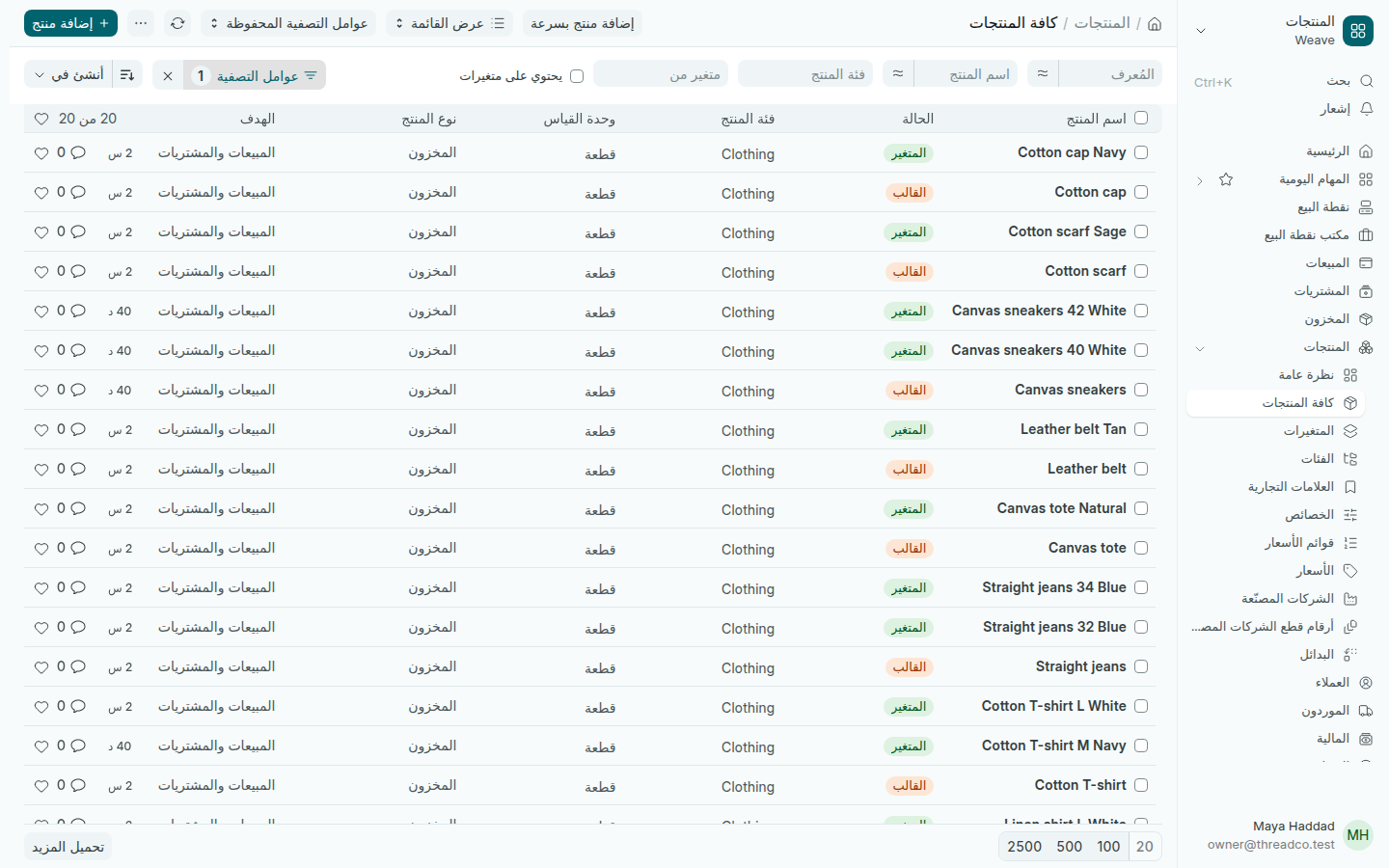
Task: Click the المنتجات breadcrumb link
Action: (1103, 23)
